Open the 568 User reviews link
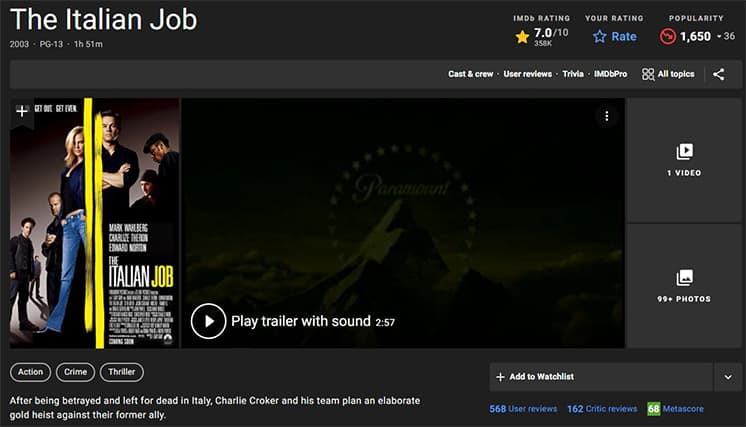746x427 pixels. point(523,409)
